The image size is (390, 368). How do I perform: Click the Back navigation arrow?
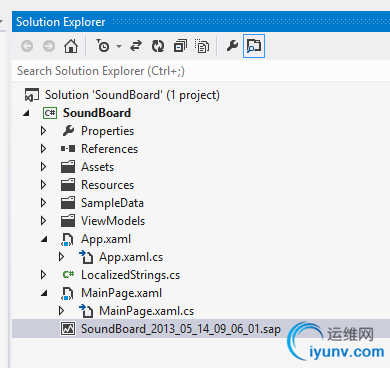pos(27,46)
